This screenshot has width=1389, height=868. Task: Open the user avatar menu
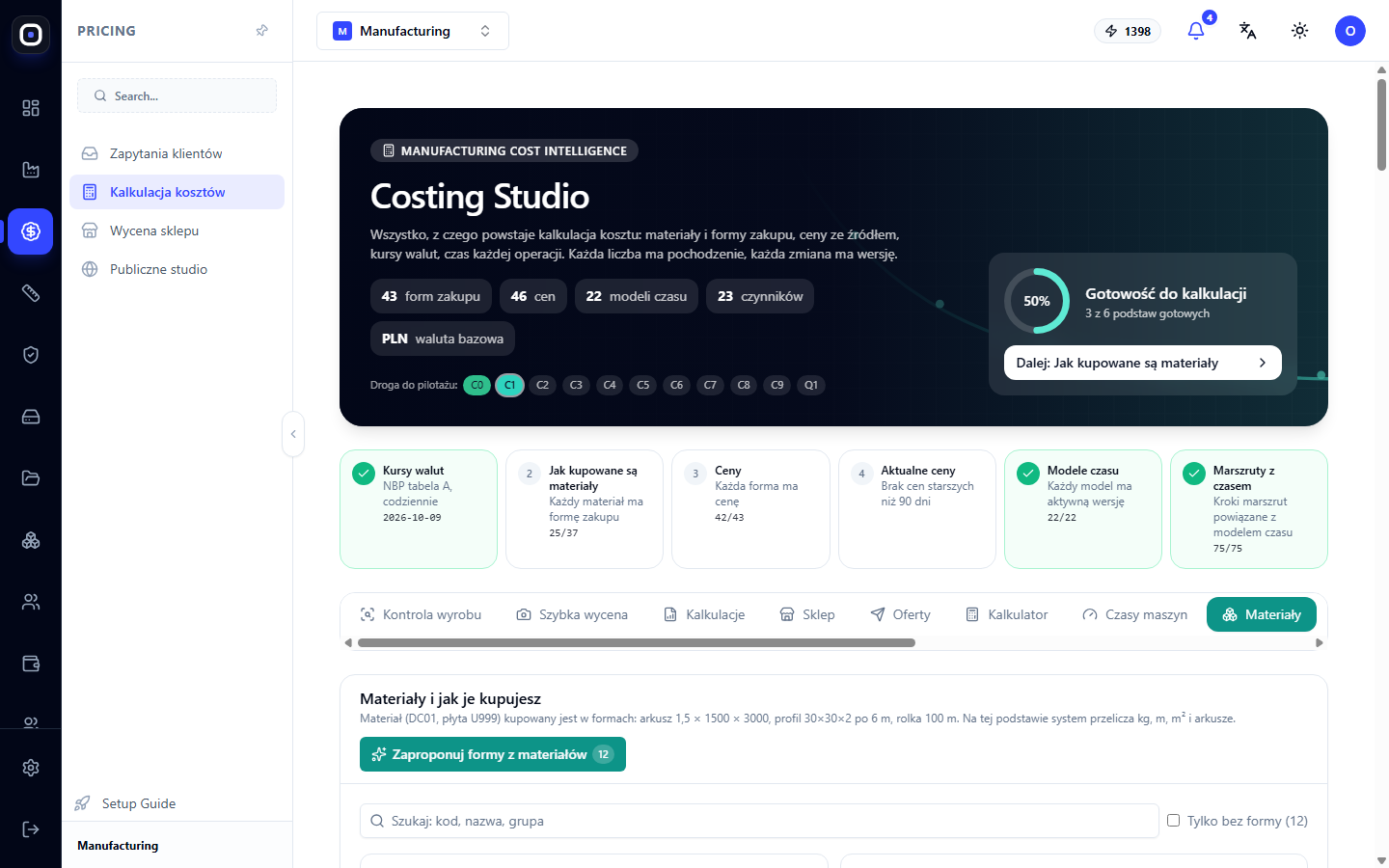[x=1350, y=31]
